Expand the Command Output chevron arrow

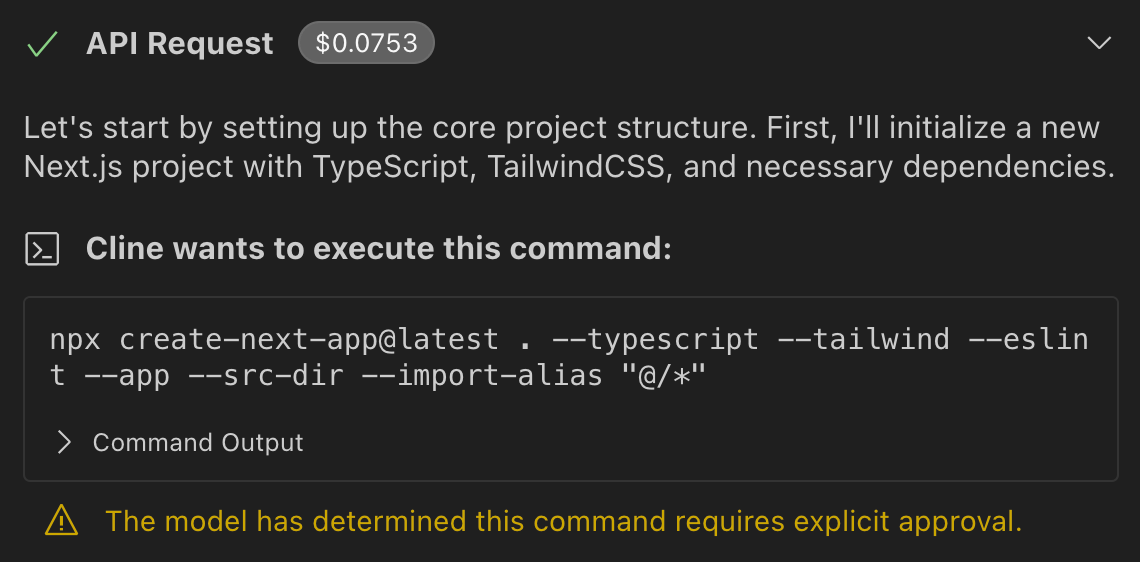pyautogui.click(x=65, y=442)
